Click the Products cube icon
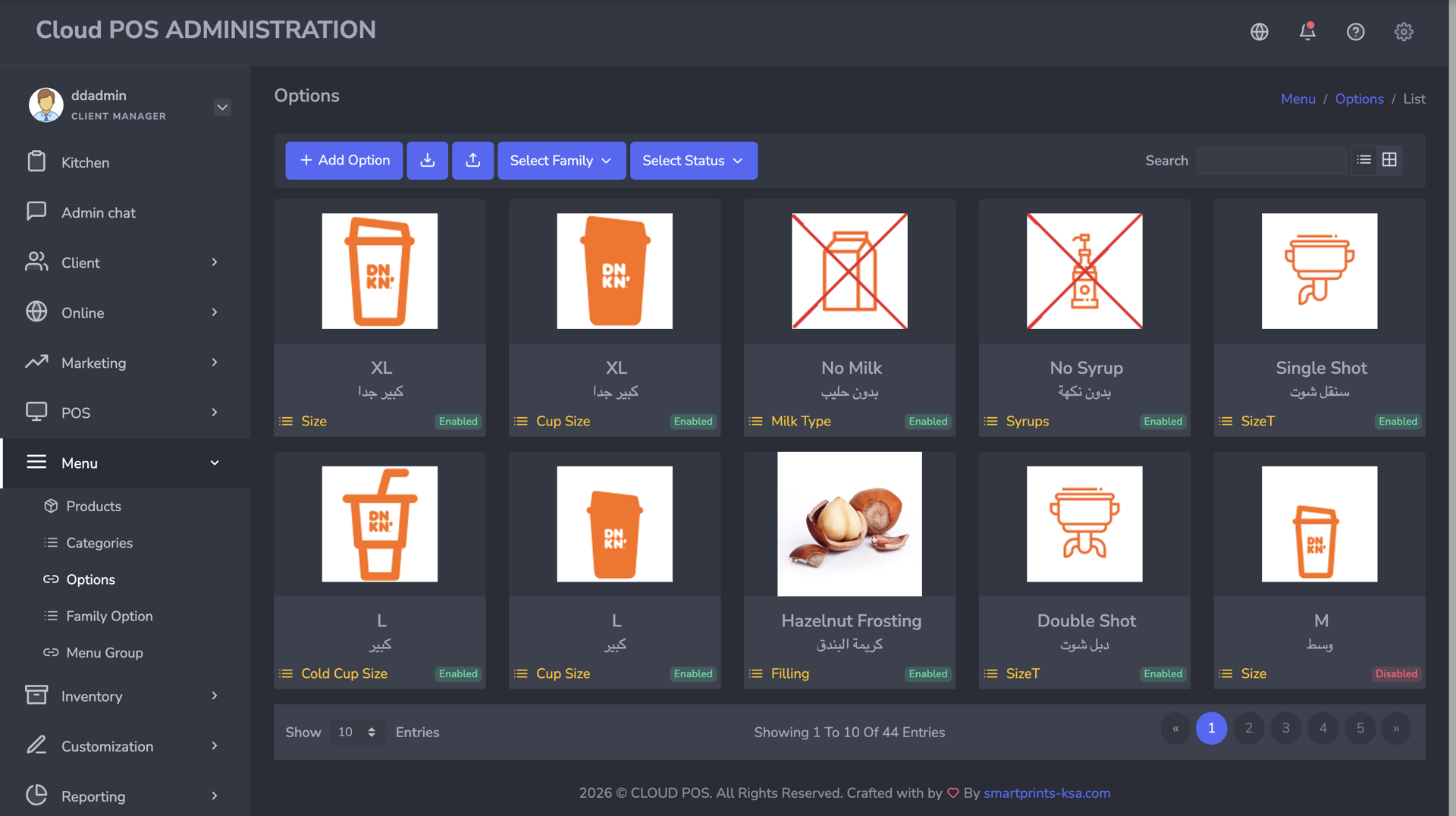 [x=51, y=506]
